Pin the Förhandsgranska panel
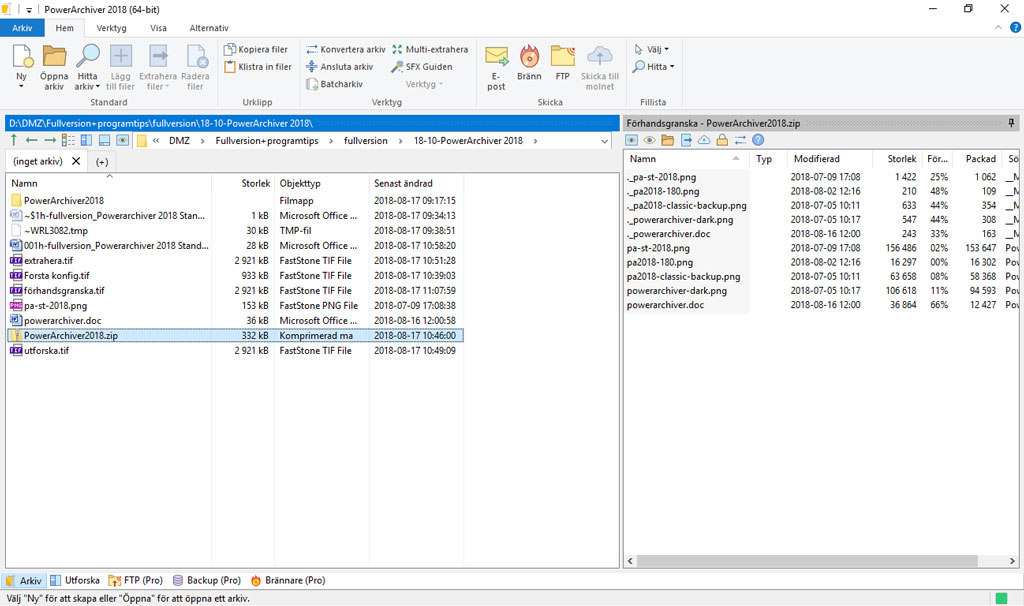The image size is (1024, 606). (x=1012, y=123)
